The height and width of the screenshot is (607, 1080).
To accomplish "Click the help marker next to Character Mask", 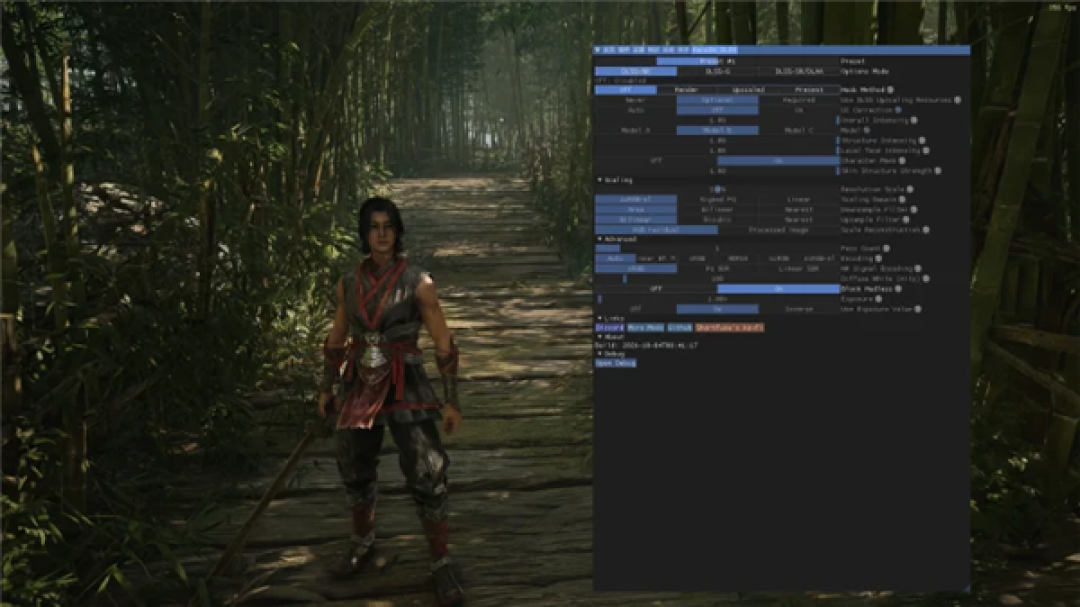I will click(902, 161).
